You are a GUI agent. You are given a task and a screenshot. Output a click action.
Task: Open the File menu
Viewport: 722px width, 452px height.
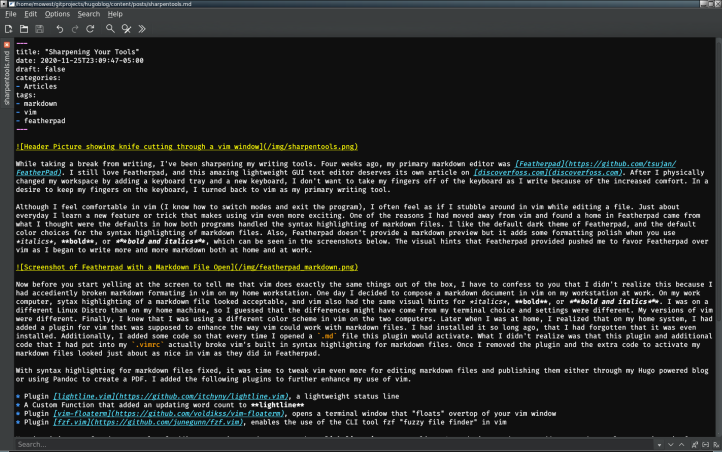point(11,14)
